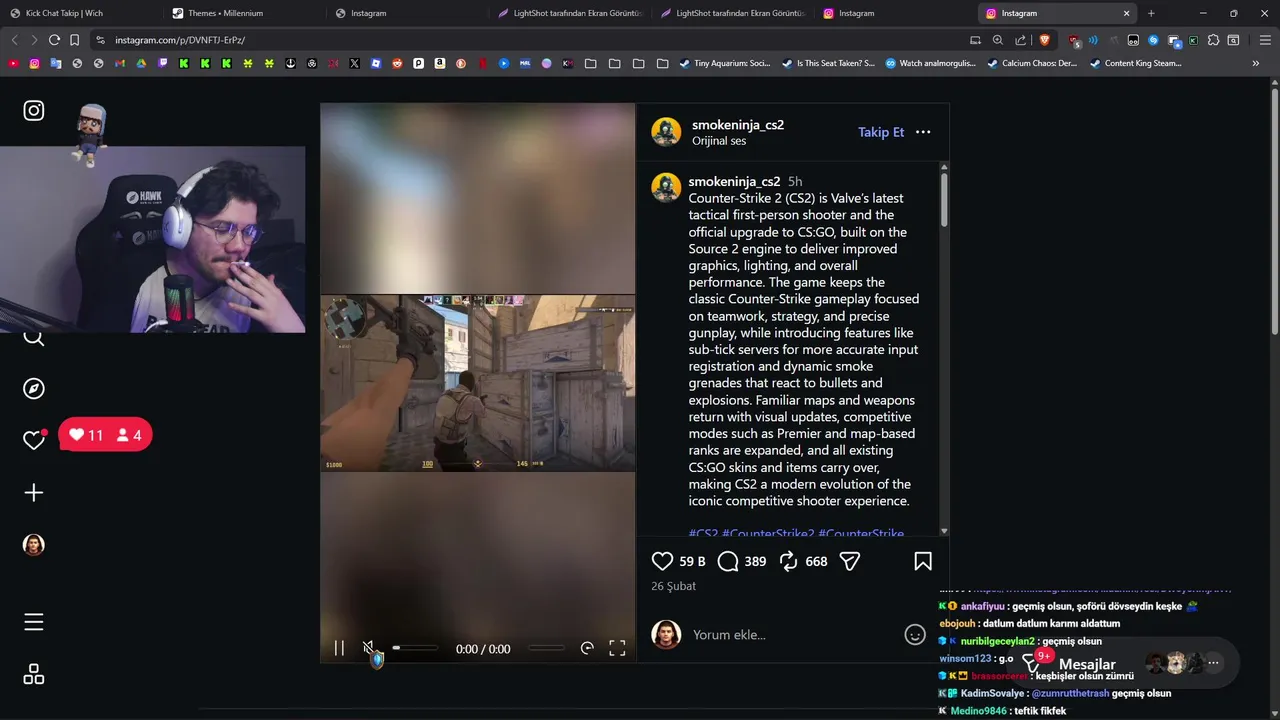The height and width of the screenshot is (720, 1280).
Task: Open the Watch analmorgulis bookmark
Action: click(931, 63)
